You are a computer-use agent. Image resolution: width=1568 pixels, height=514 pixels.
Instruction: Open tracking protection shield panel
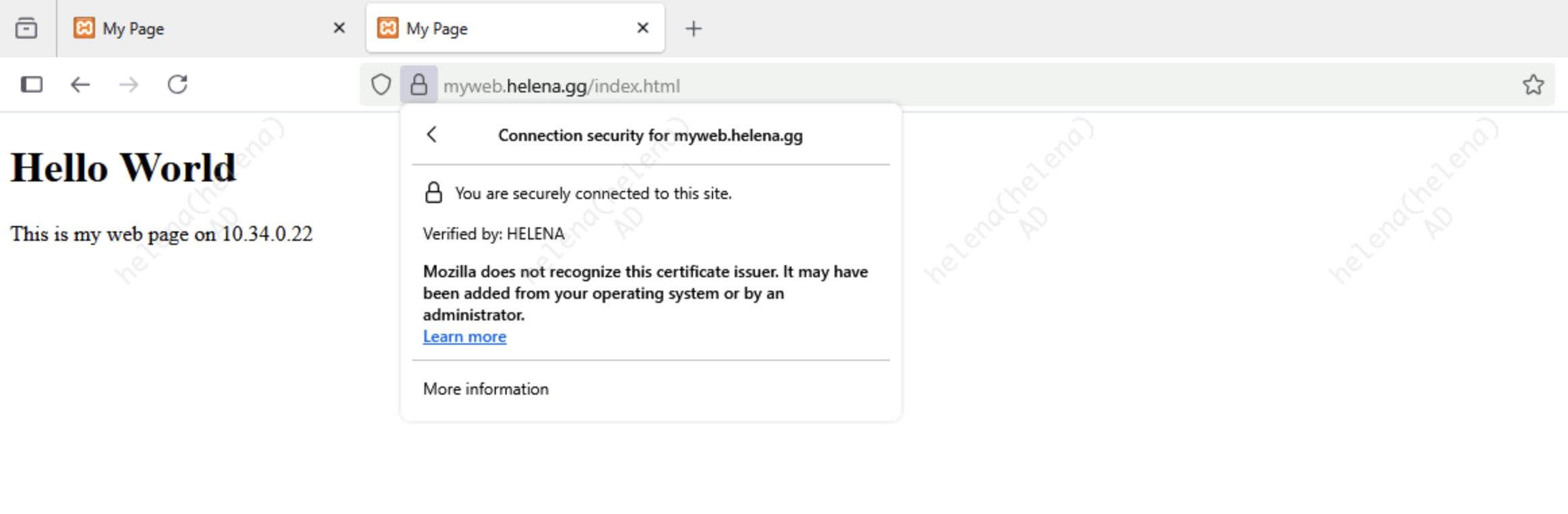pos(381,85)
